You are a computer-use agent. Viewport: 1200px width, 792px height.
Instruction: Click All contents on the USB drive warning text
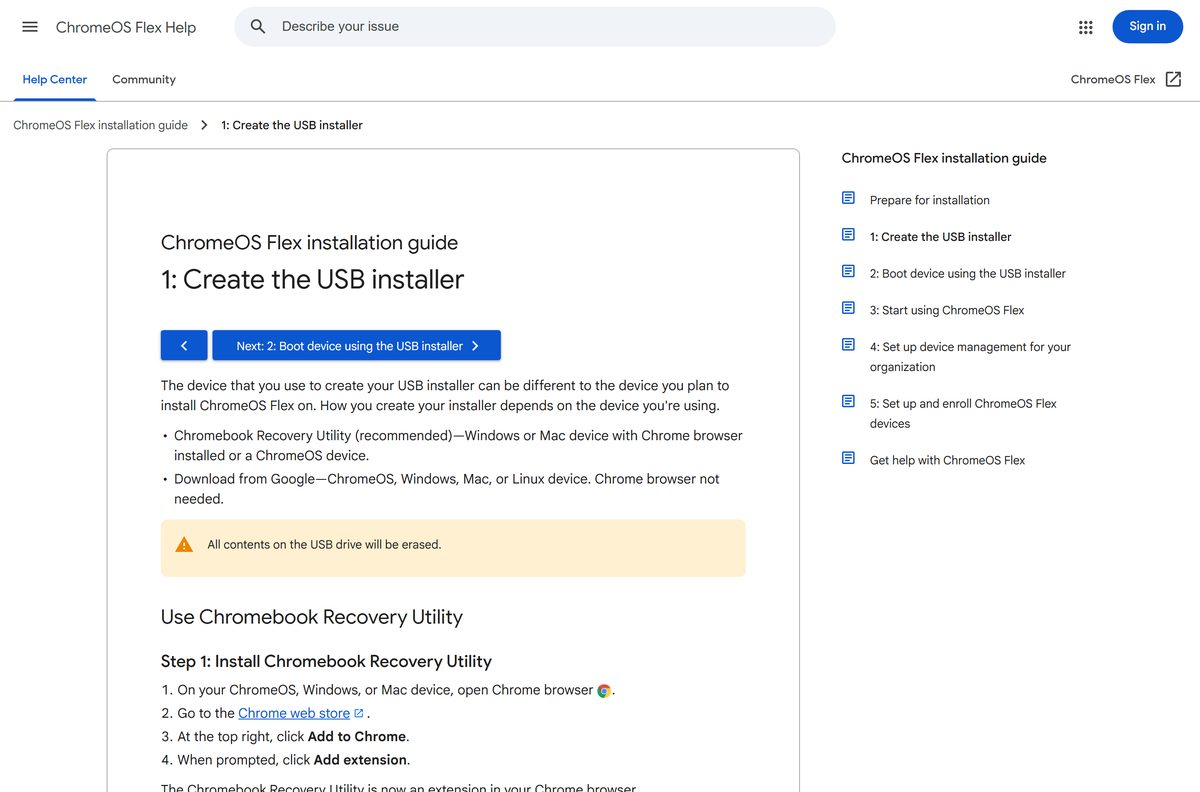click(324, 545)
